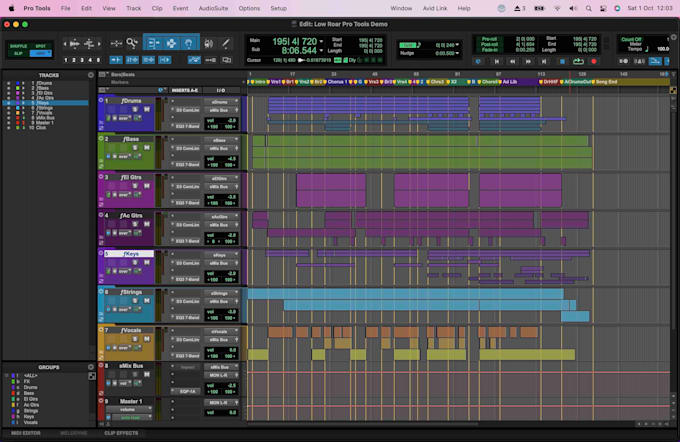Viewport: 680px width, 442px height.
Task: Select the Pencil tool
Action: coord(226,43)
